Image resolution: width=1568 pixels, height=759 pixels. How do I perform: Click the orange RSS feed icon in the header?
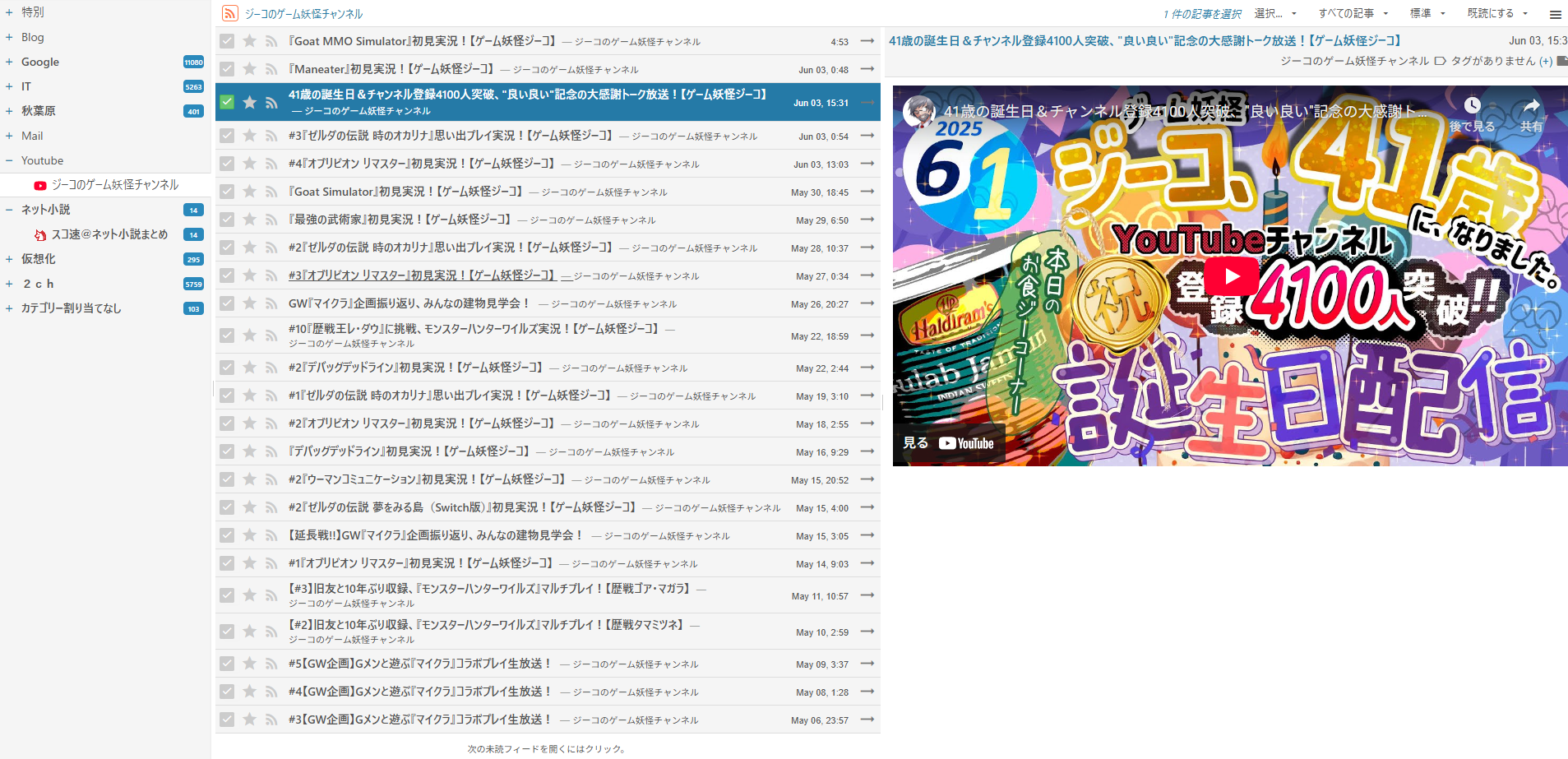click(230, 13)
